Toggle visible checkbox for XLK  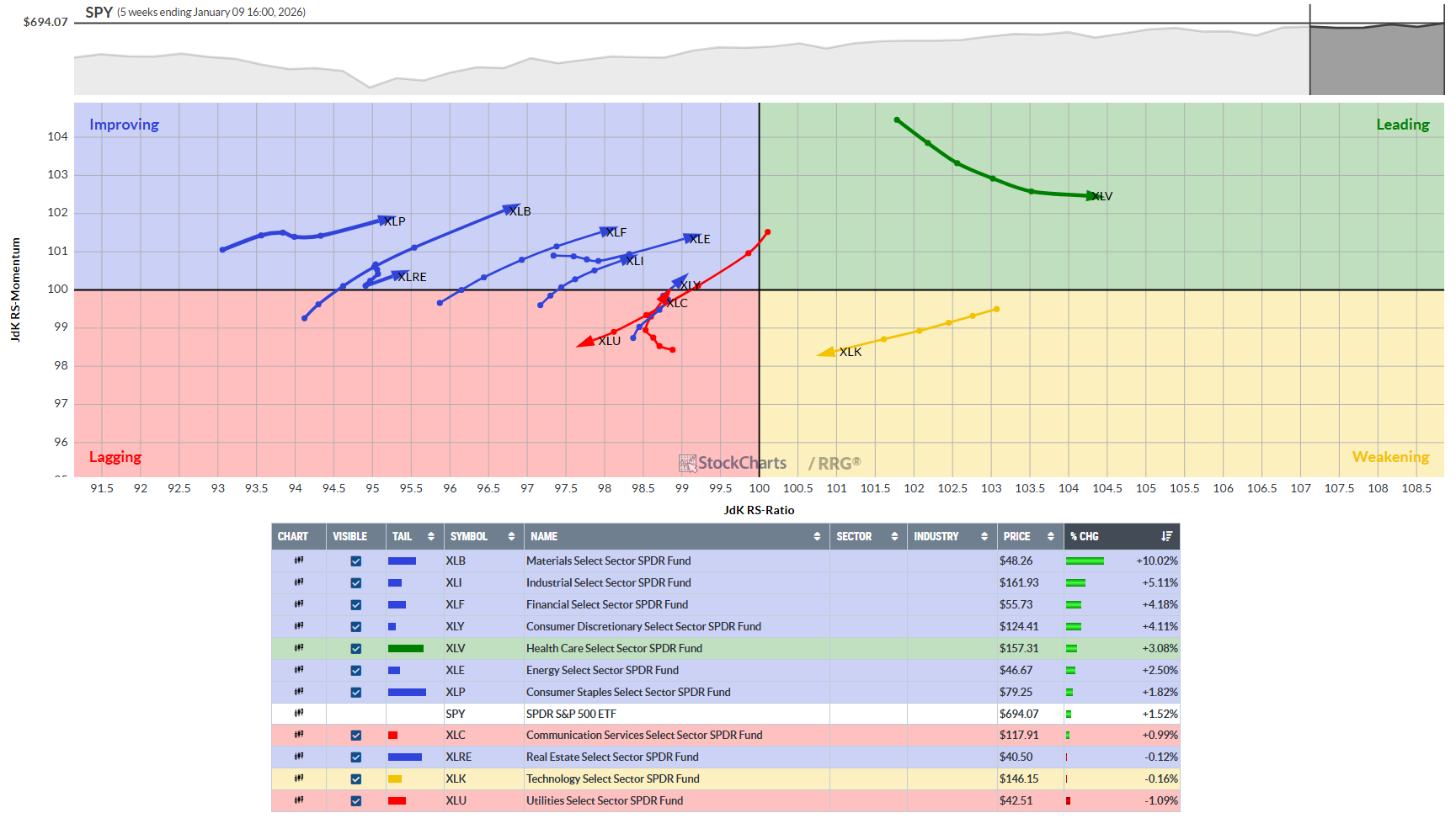click(x=356, y=779)
